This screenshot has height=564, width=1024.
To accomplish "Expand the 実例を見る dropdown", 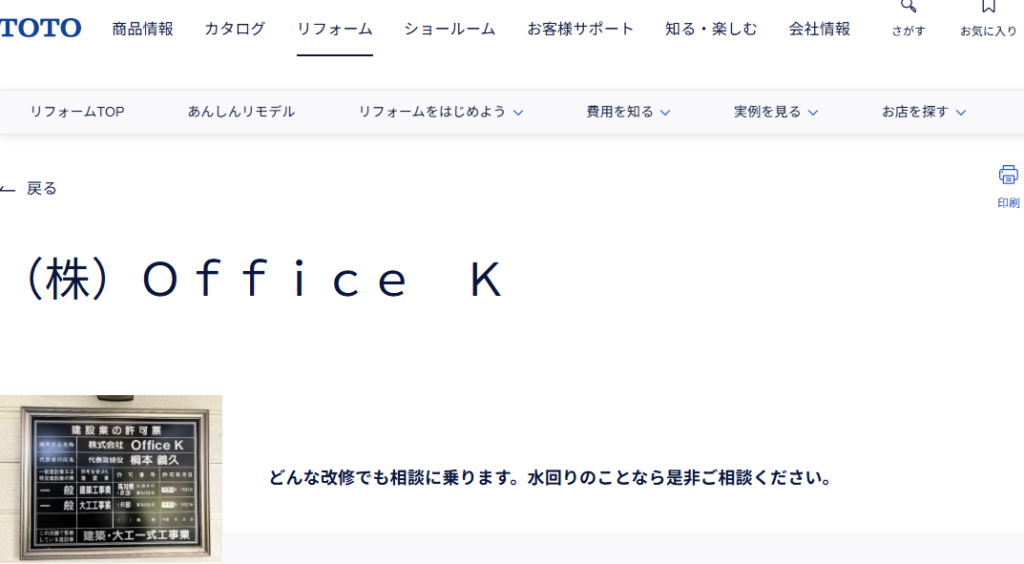I will click(x=776, y=112).
